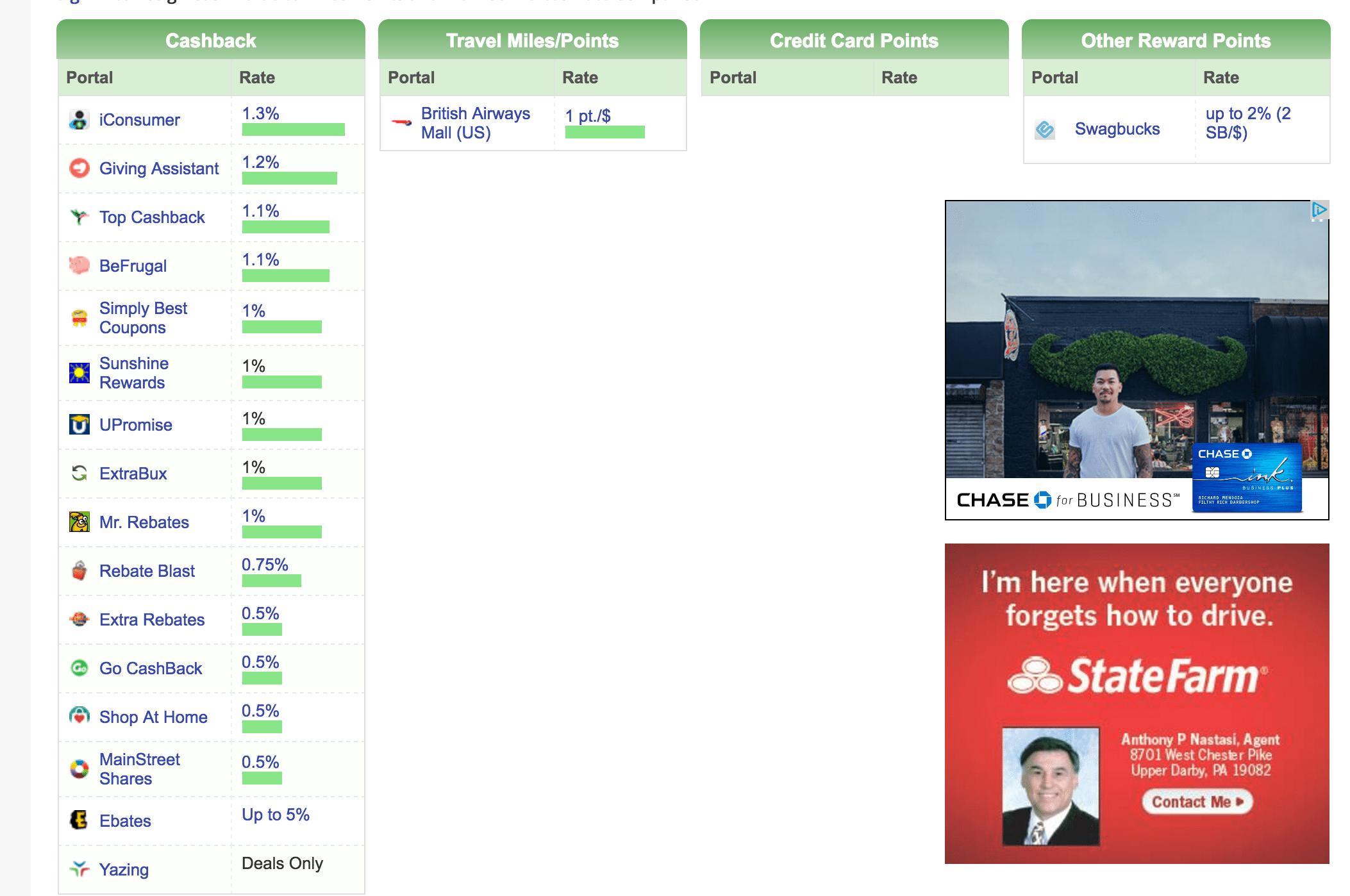Click the iConsumer rate bar
The image size is (1350, 896).
pos(293,129)
